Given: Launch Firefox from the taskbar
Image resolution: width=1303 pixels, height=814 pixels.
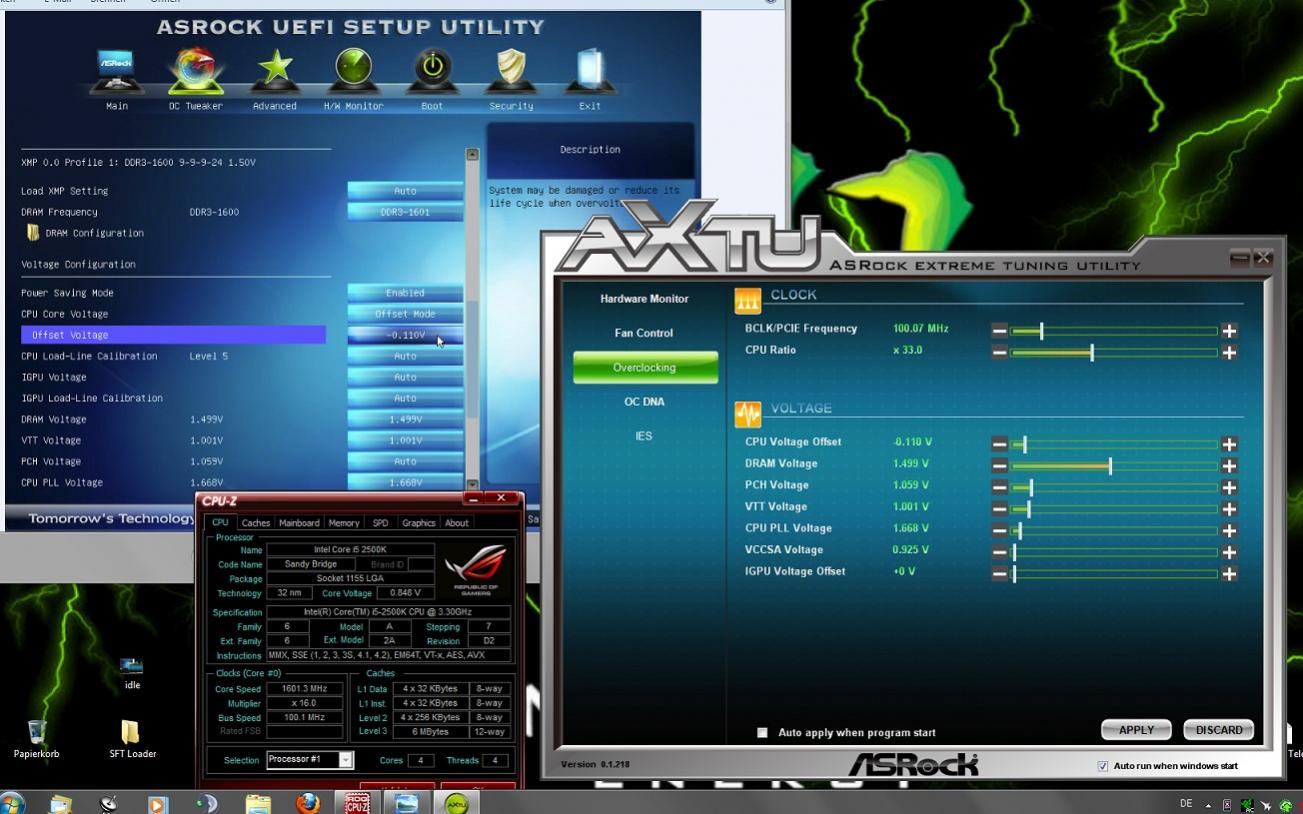Looking at the screenshot, I should click(309, 803).
